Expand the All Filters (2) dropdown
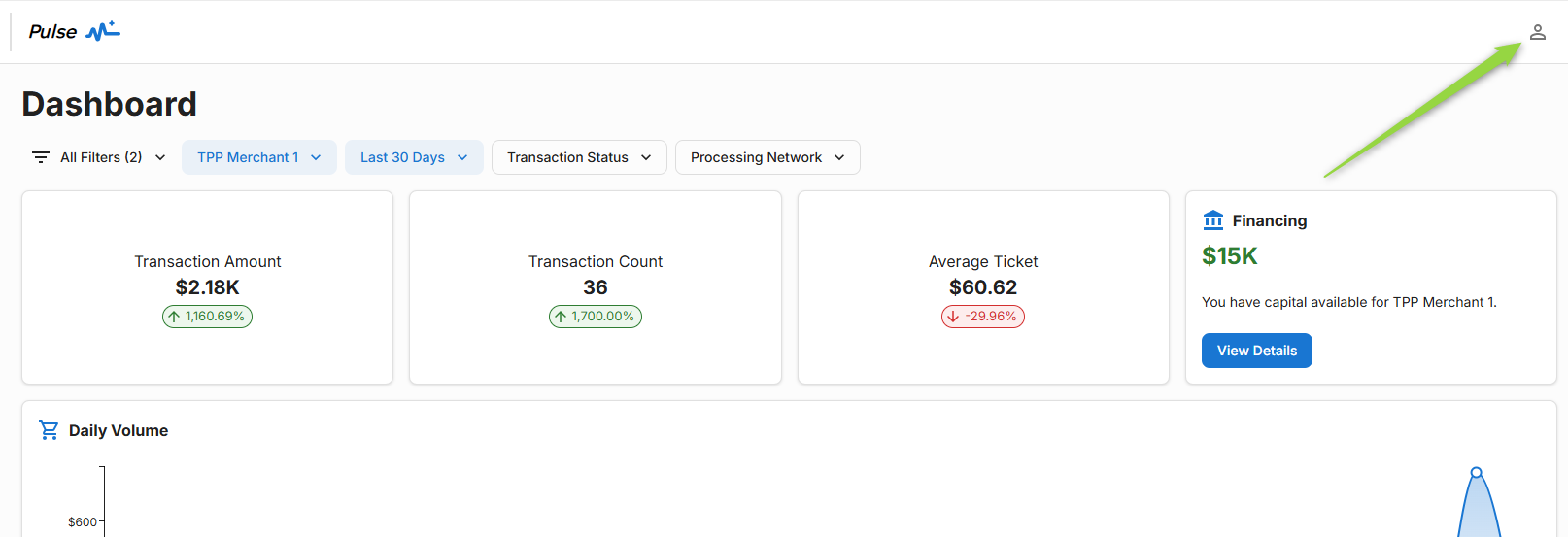1568x537 pixels. point(99,157)
